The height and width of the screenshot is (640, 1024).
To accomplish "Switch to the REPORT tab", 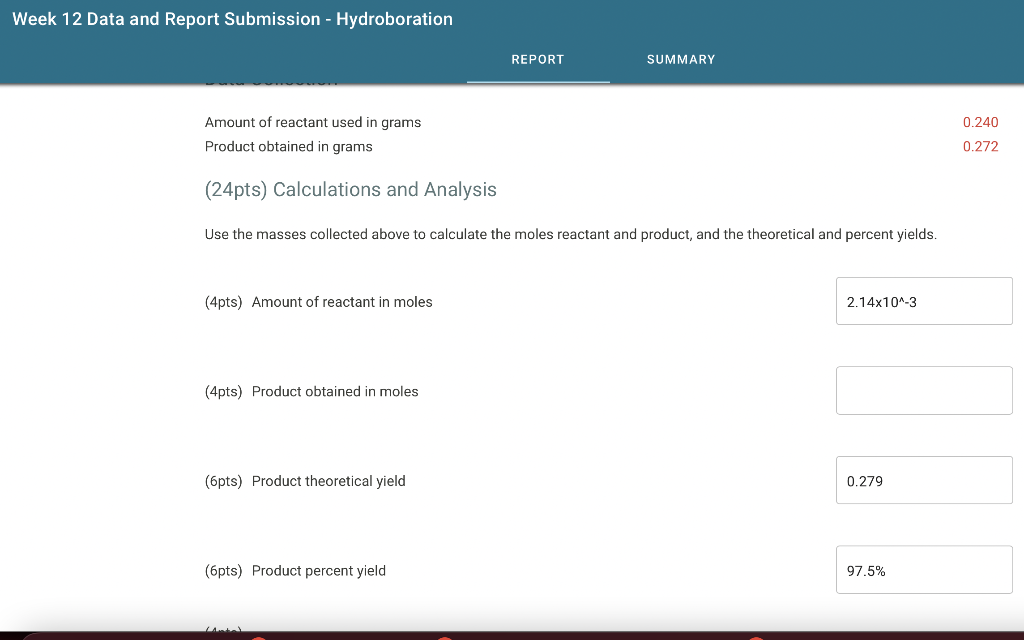I will tap(538, 59).
